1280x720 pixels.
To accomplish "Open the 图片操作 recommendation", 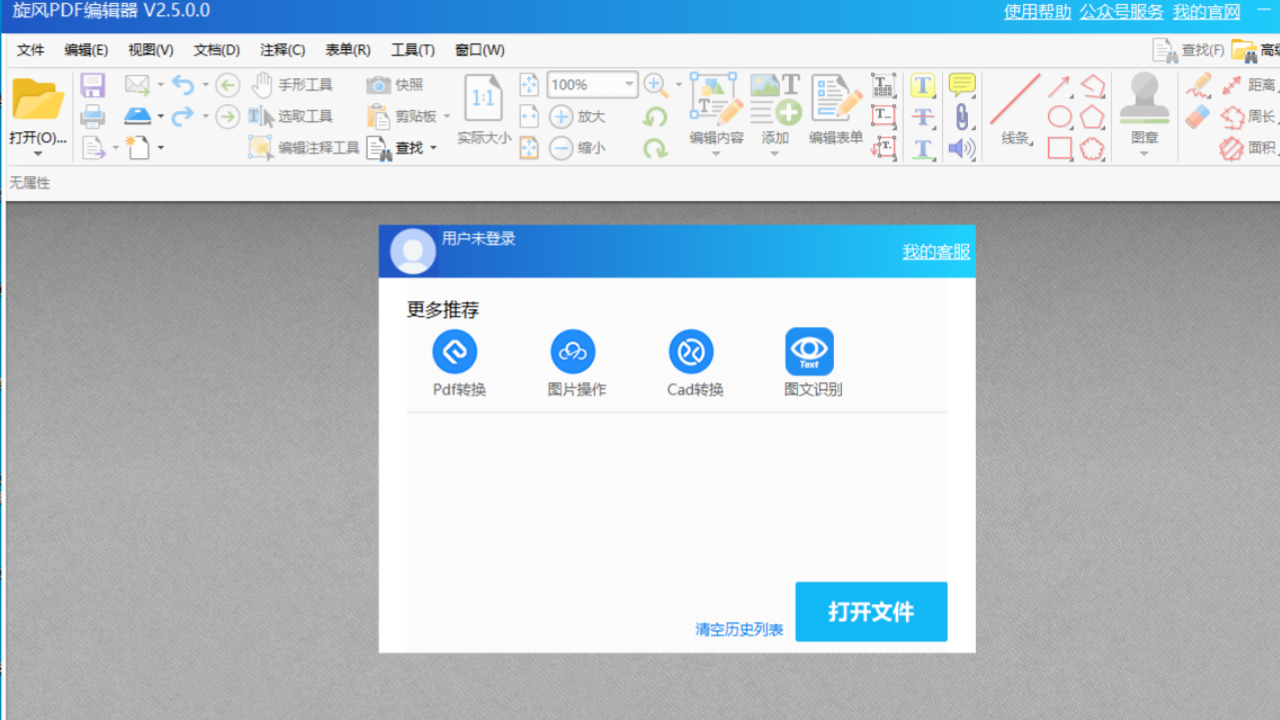I will 575,364.
